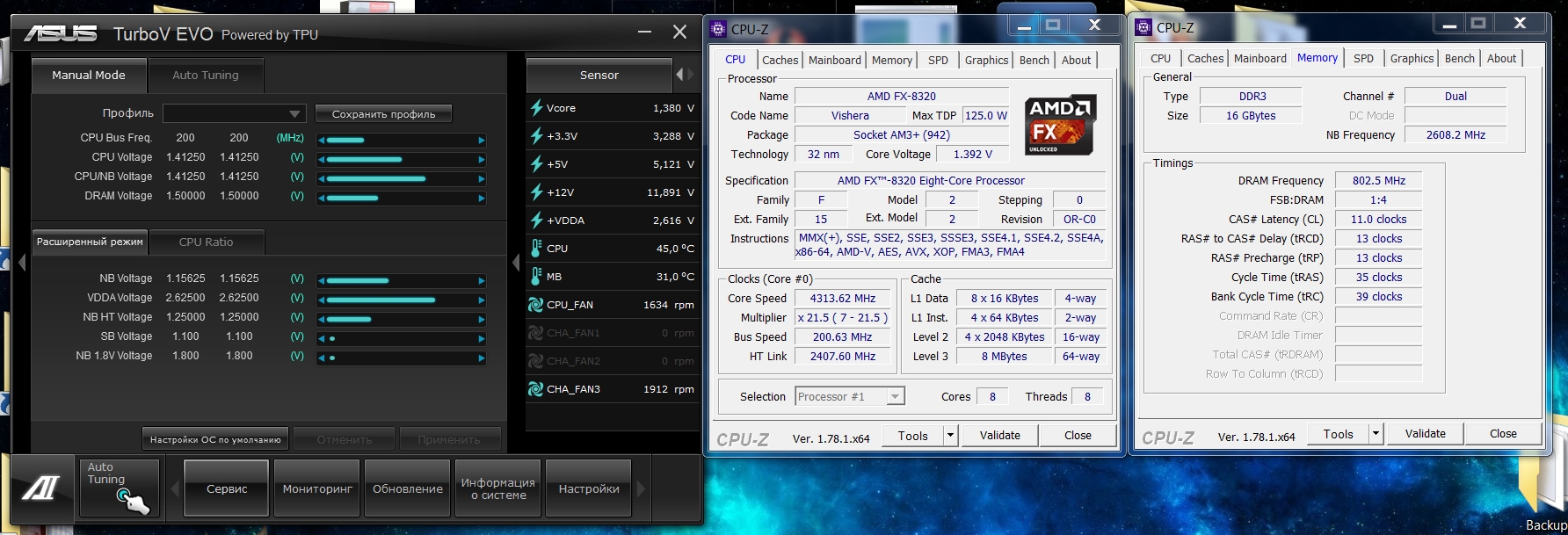
Task: Decrease NB Voltage with left arrow
Action: [x=322, y=280]
